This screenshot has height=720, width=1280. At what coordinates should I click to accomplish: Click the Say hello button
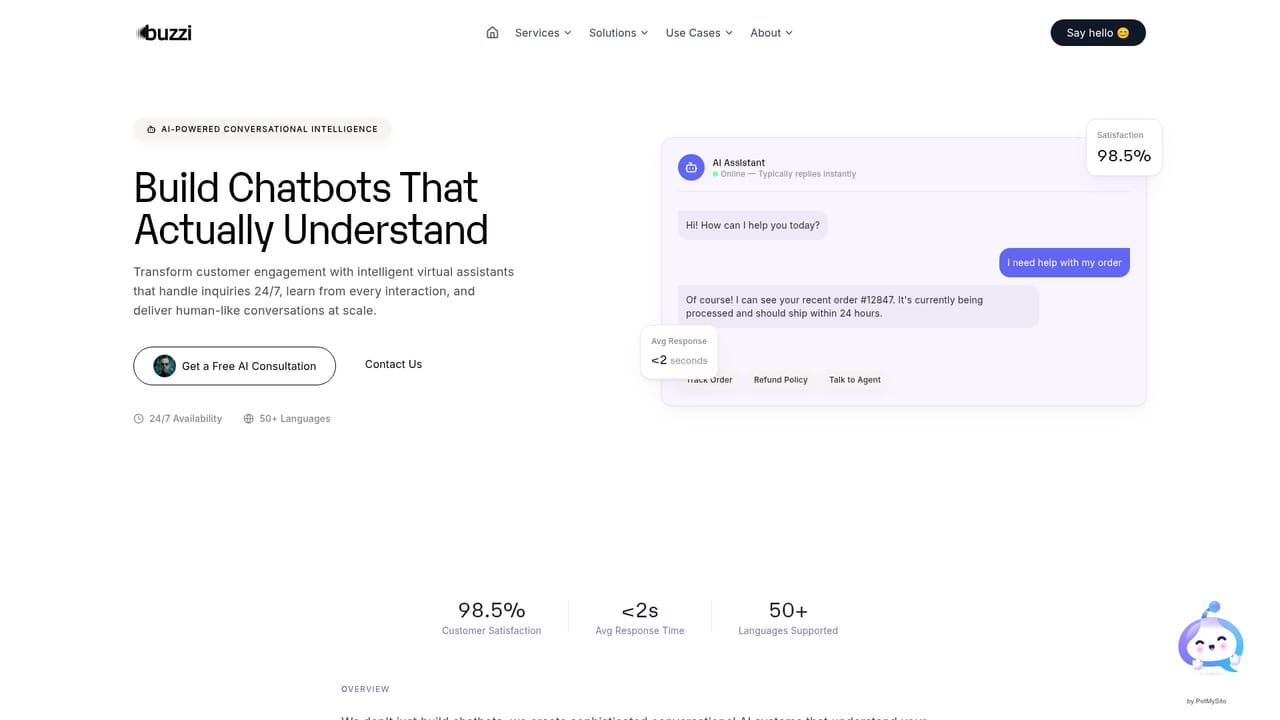(1098, 33)
